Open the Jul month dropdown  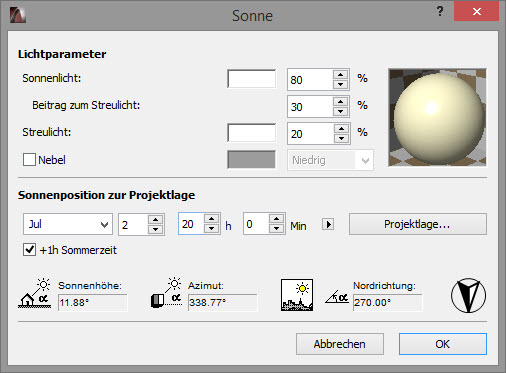tap(68, 224)
